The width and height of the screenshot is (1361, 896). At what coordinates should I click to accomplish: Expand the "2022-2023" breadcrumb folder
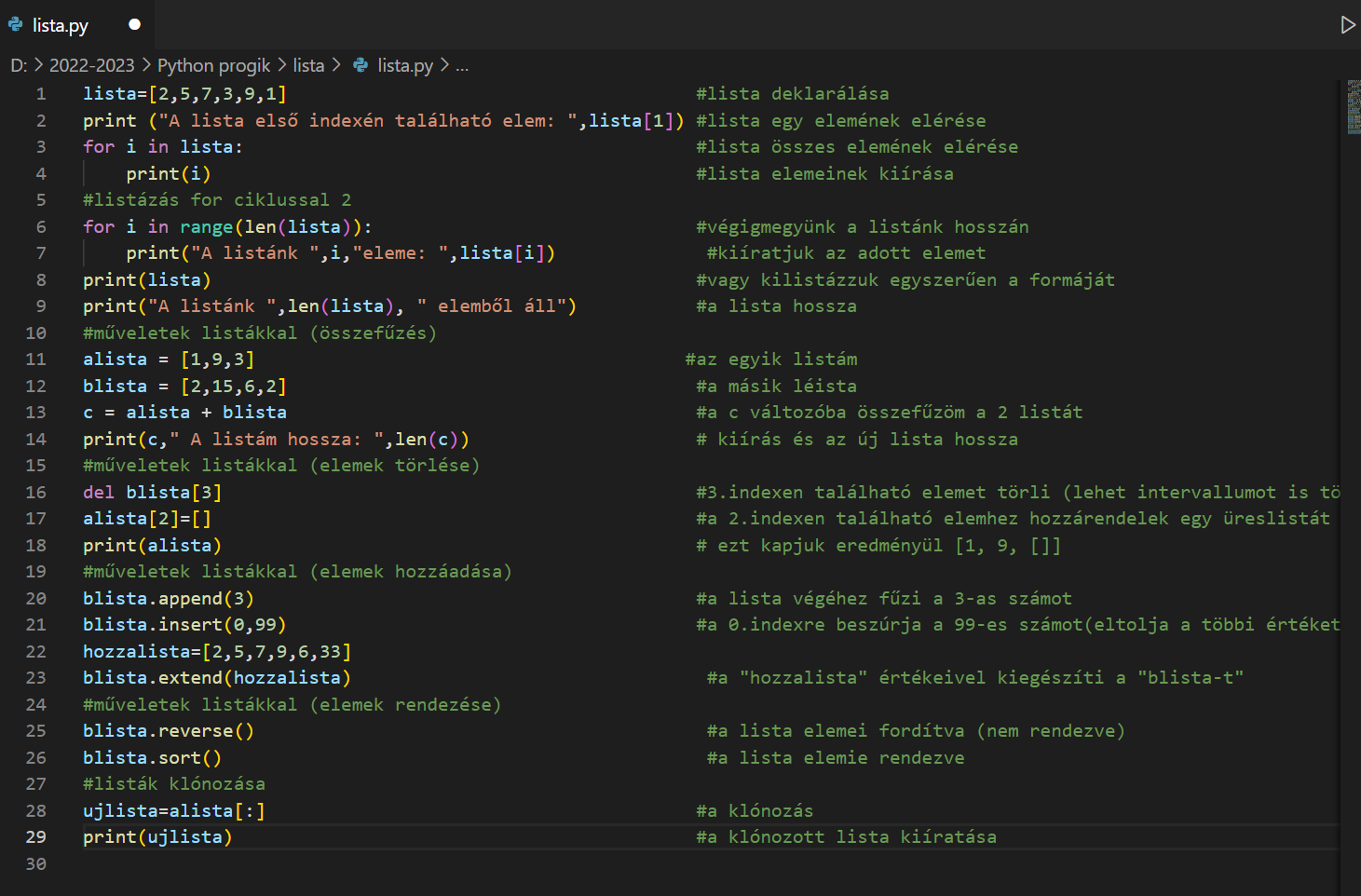[91, 65]
